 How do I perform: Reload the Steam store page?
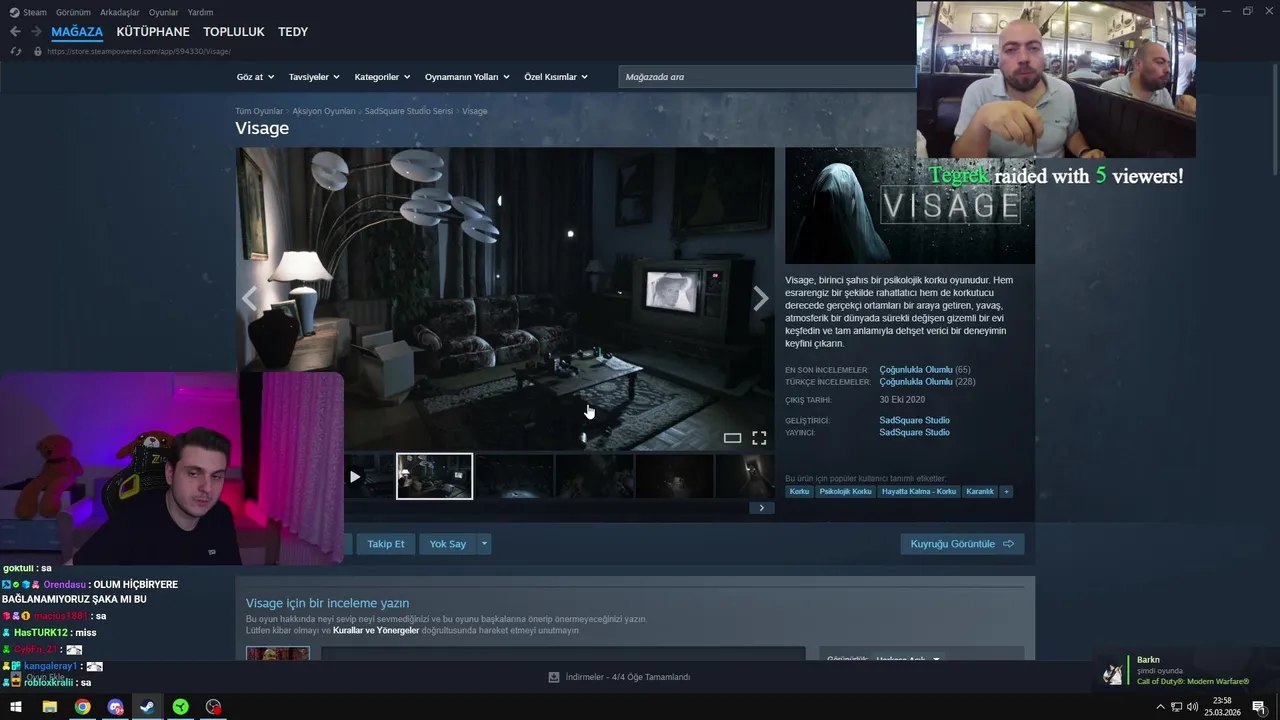15,51
